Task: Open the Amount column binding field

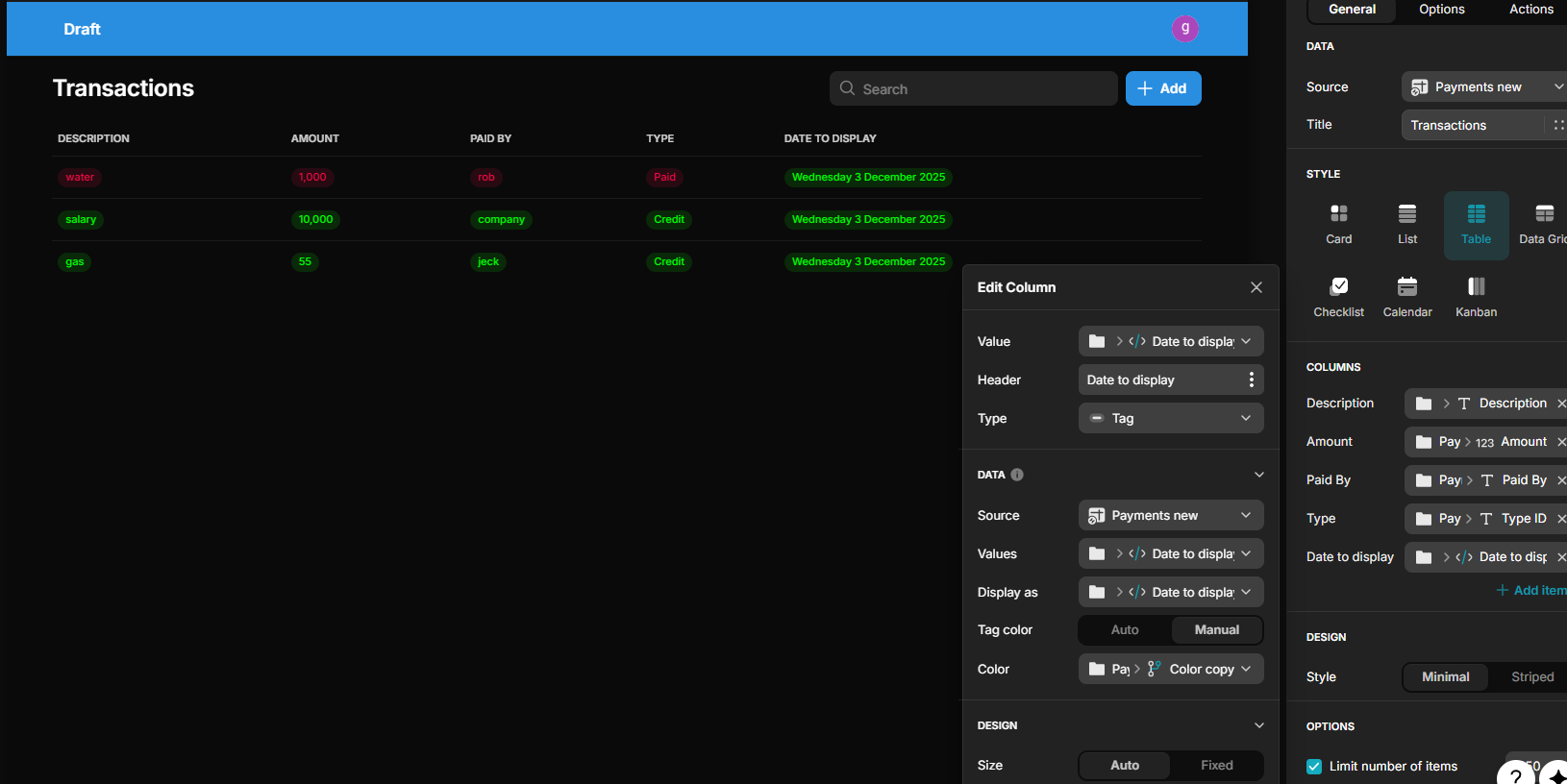Action: (x=1486, y=442)
